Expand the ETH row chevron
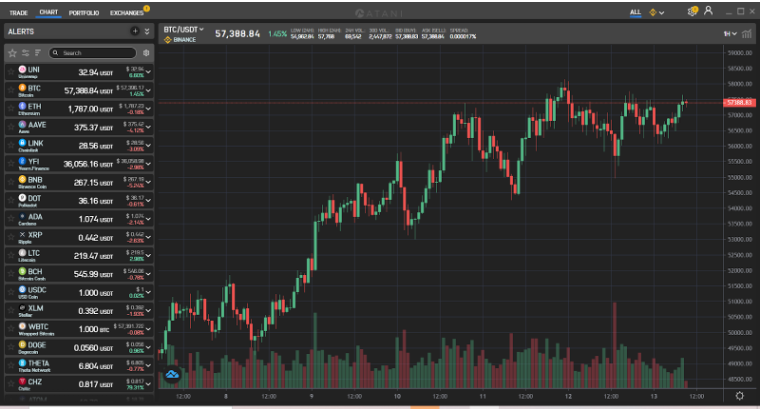The width and height of the screenshot is (761, 409). point(148,109)
